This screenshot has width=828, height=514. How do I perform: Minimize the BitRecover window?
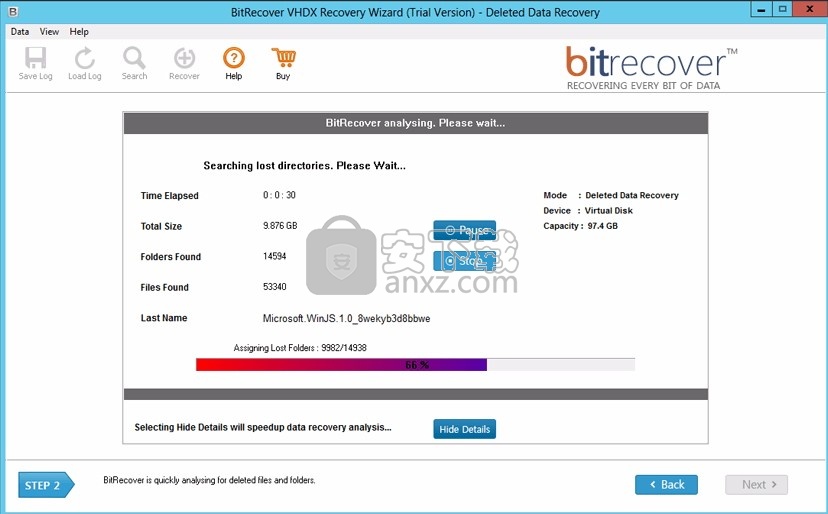pos(761,9)
